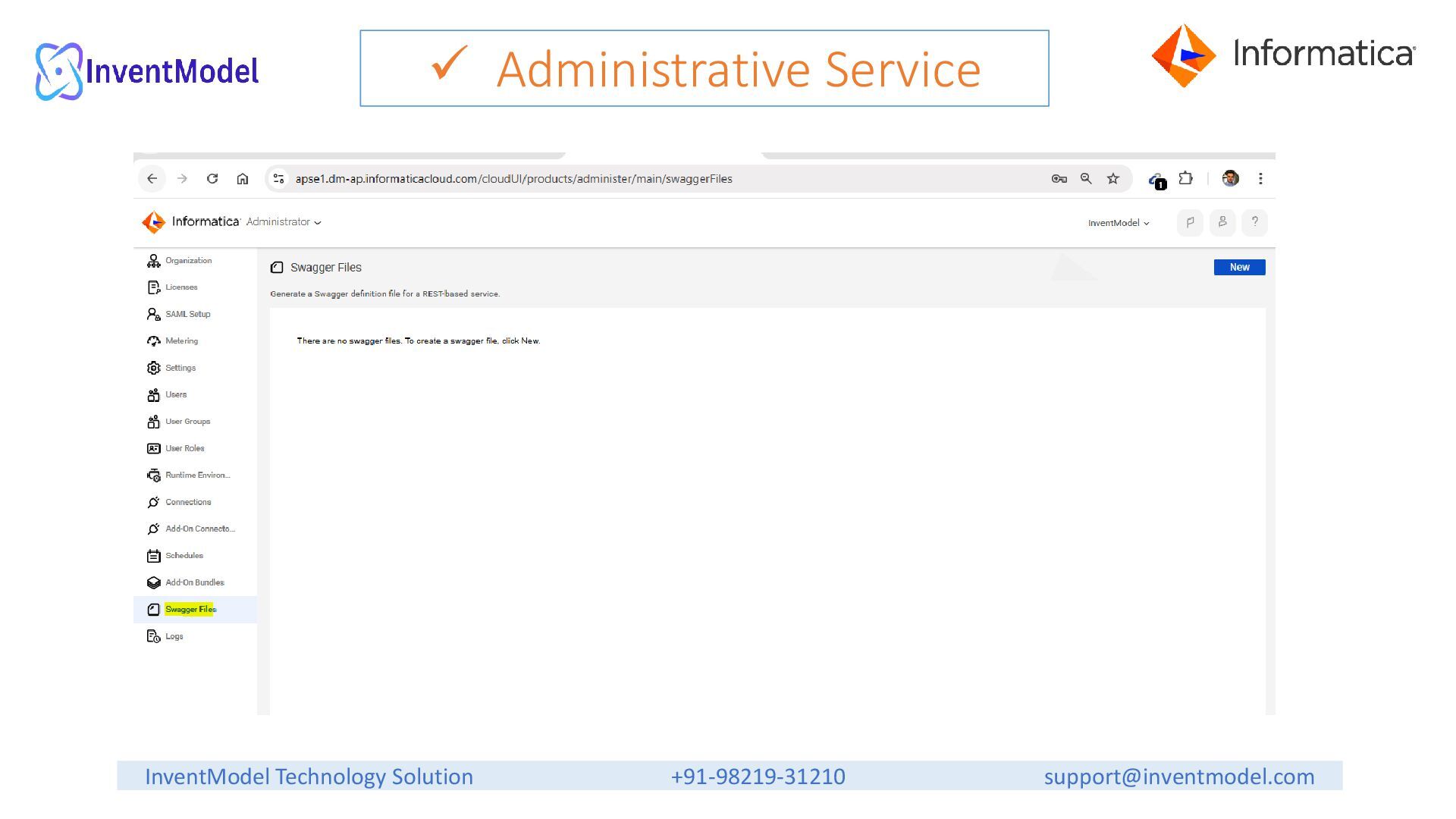
Task: Select the SAML Setup menu item
Action: 188,314
